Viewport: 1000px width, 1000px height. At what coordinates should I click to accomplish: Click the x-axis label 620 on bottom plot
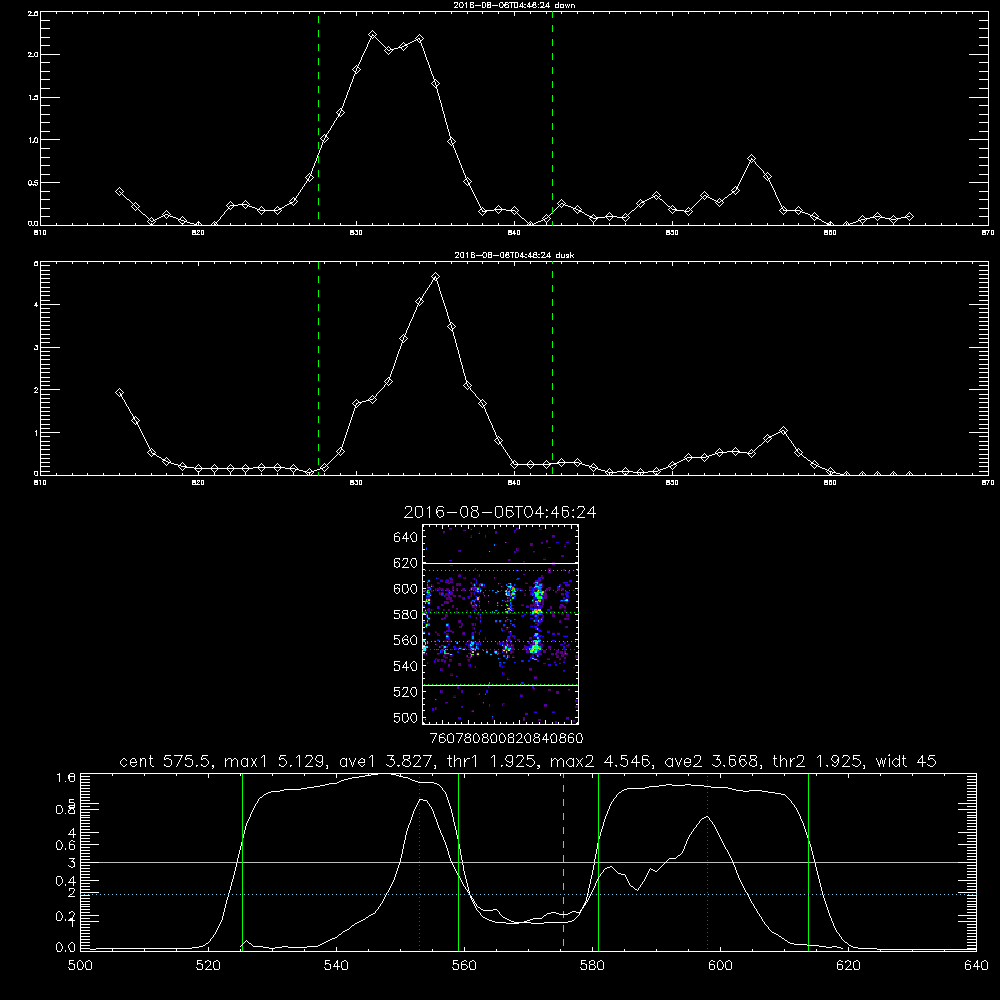click(x=848, y=966)
